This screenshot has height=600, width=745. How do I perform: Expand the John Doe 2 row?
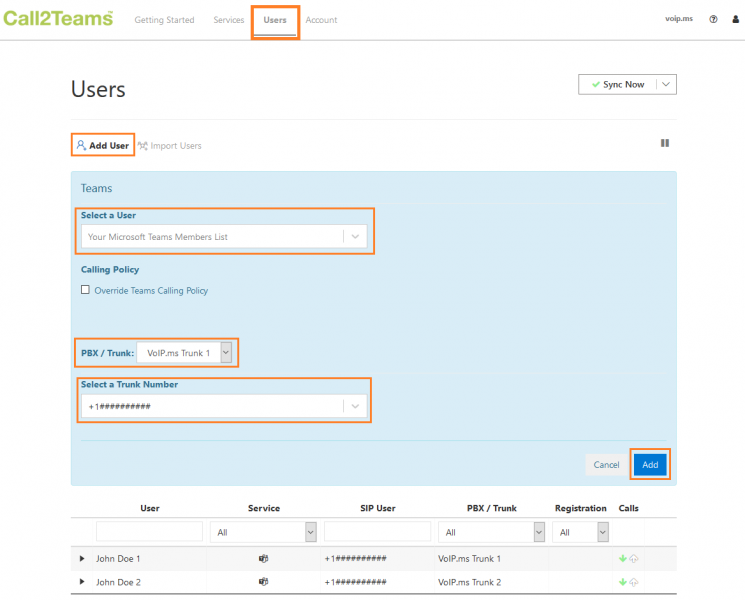point(82,581)
